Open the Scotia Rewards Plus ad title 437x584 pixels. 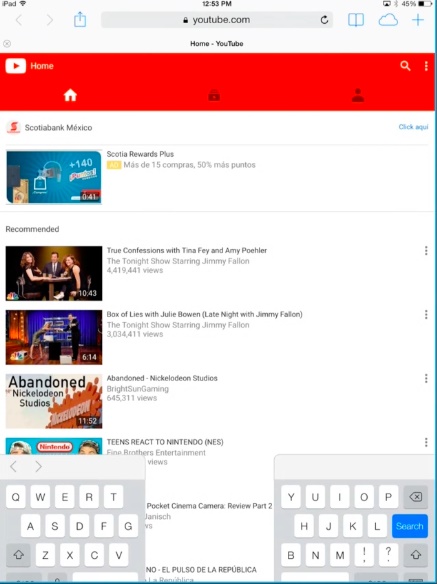[140, 154]
